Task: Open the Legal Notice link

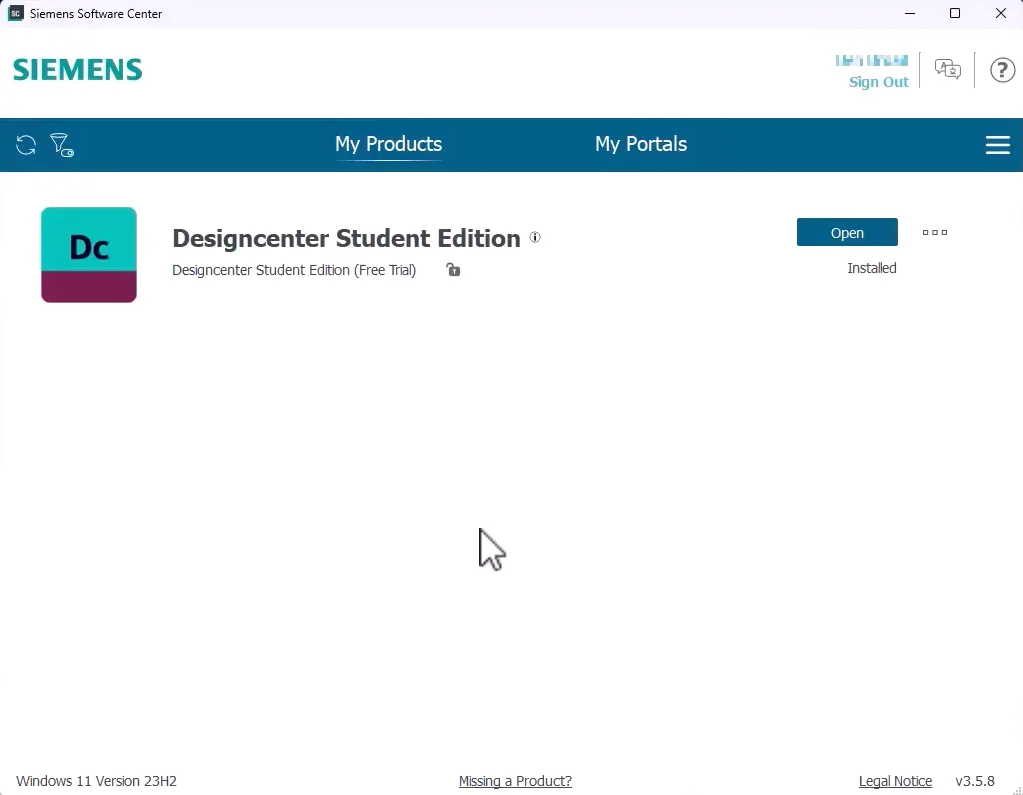Action: [895, 781]
